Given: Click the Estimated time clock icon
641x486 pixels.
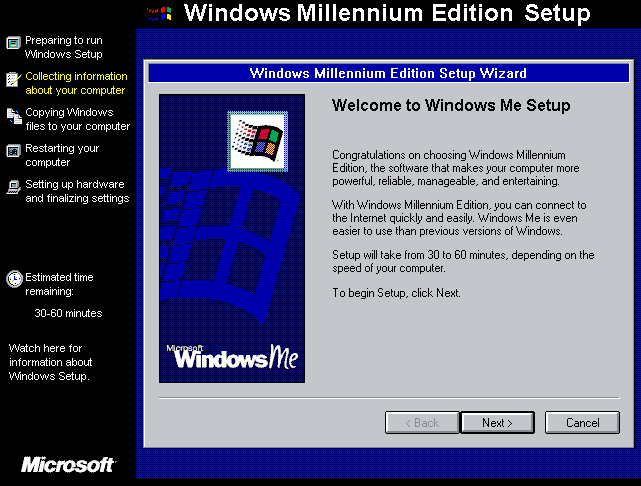Looking at the screenshot, I should [14, 279].
